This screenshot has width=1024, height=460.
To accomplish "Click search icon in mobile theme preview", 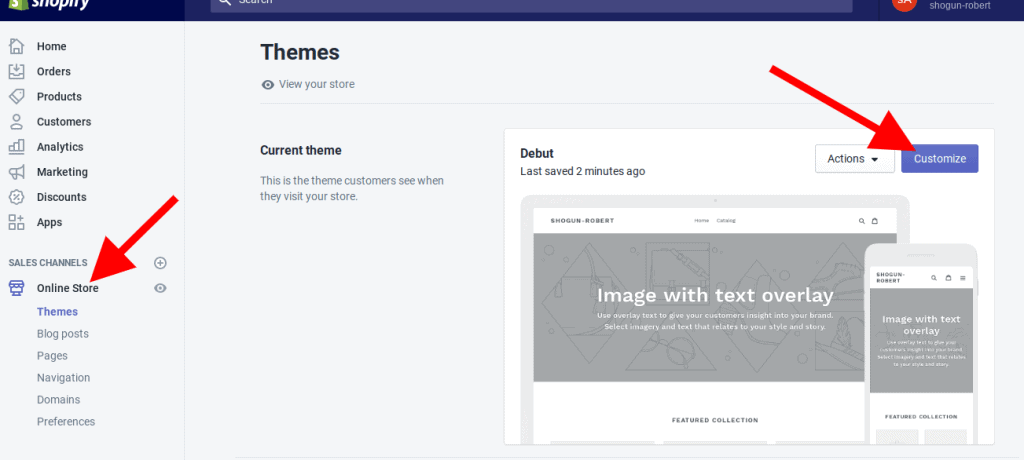I will point(935,278).
